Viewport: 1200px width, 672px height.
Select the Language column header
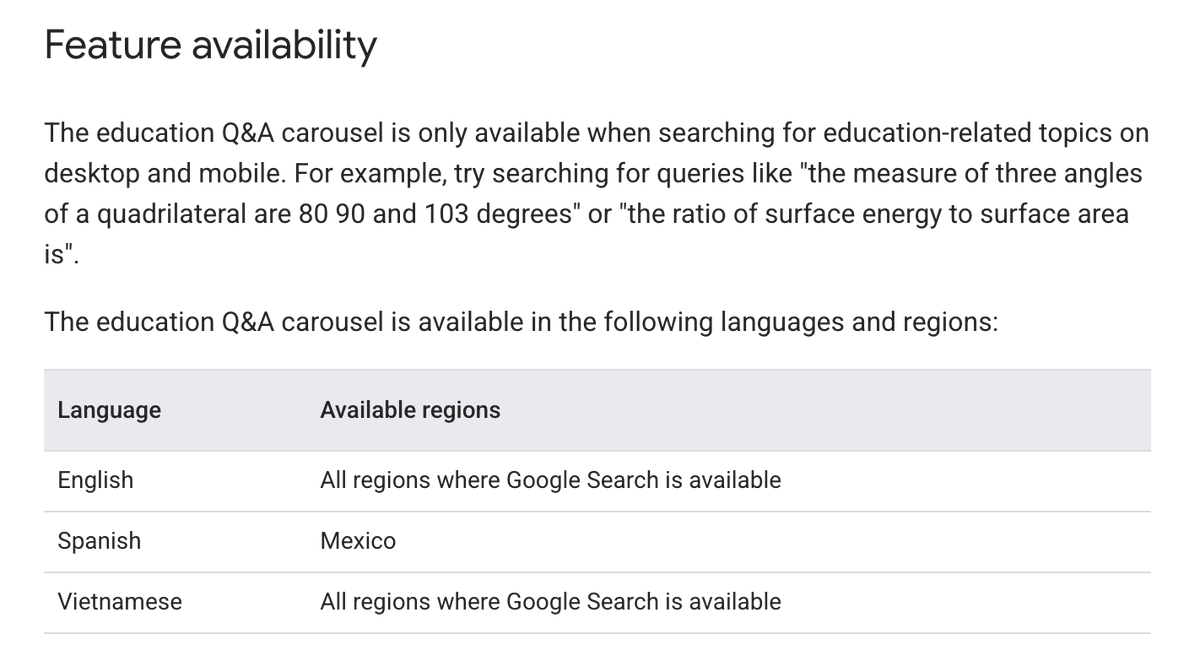pos(109,410)
